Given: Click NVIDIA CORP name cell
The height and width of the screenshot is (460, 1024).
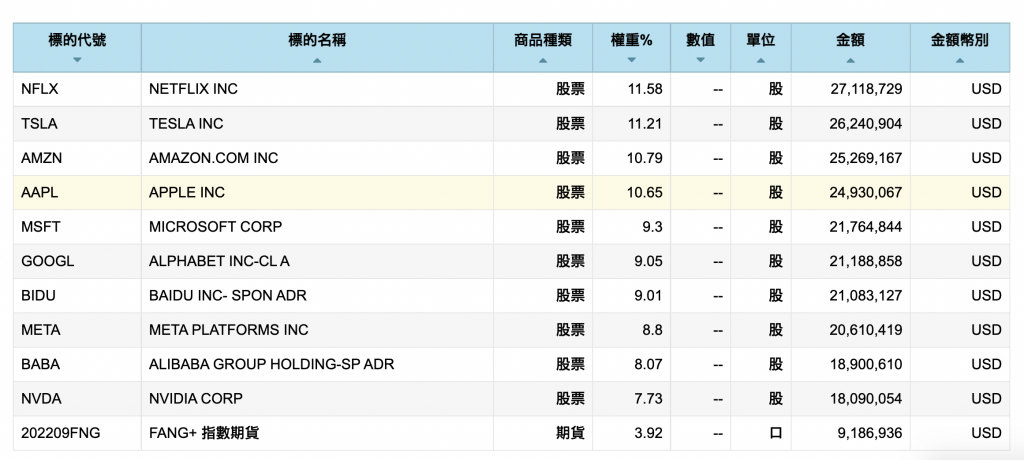Looking at the screenshot, I should tap(317, 399).
